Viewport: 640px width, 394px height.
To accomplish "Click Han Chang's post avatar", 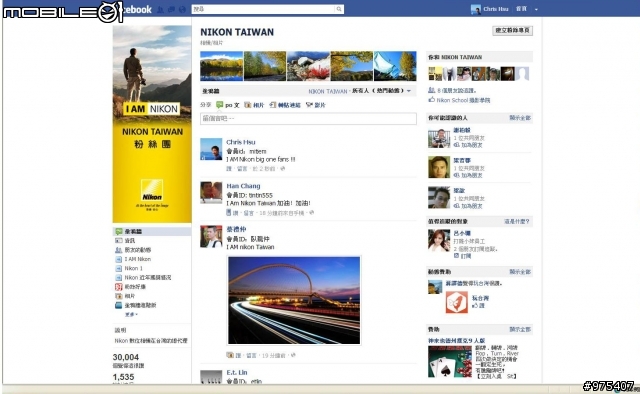I will (x=211, y=193).
